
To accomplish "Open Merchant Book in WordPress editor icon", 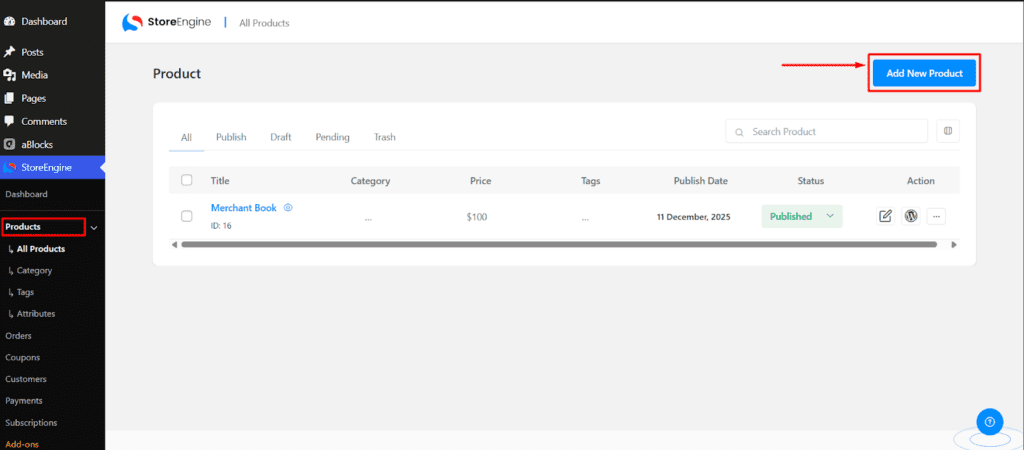I will (x=911, y=216).
